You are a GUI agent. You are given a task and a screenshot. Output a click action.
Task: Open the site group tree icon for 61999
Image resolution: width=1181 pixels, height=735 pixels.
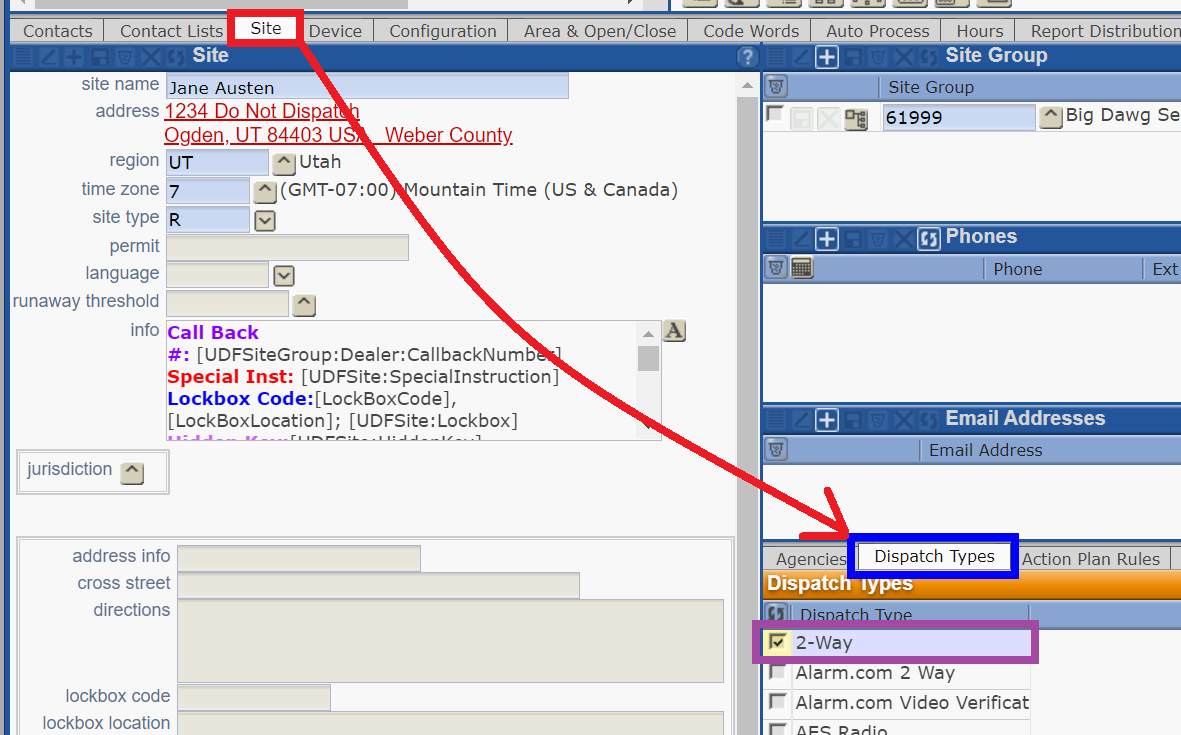(856, 119)
